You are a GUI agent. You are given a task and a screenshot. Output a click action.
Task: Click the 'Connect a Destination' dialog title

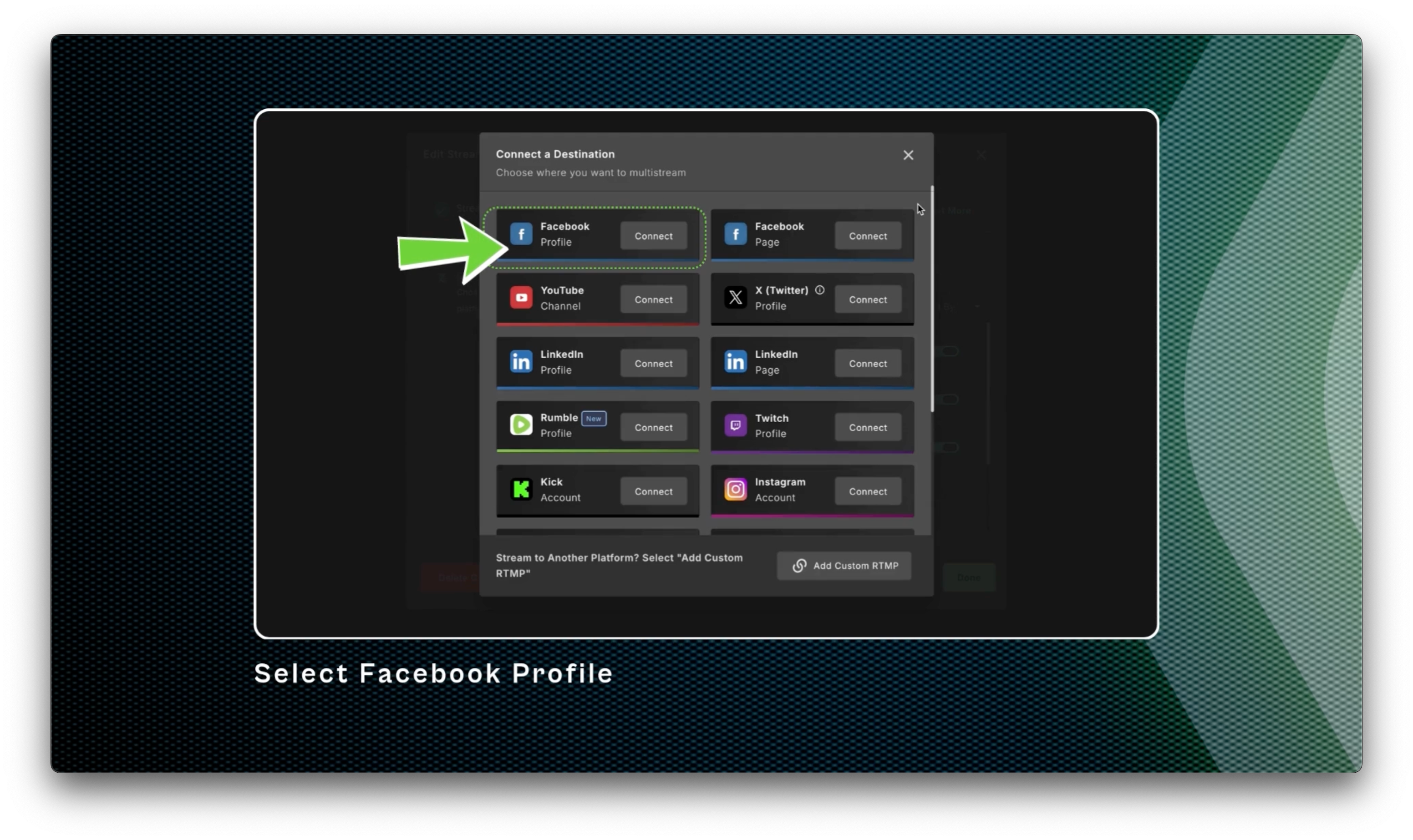click(555, 154)
